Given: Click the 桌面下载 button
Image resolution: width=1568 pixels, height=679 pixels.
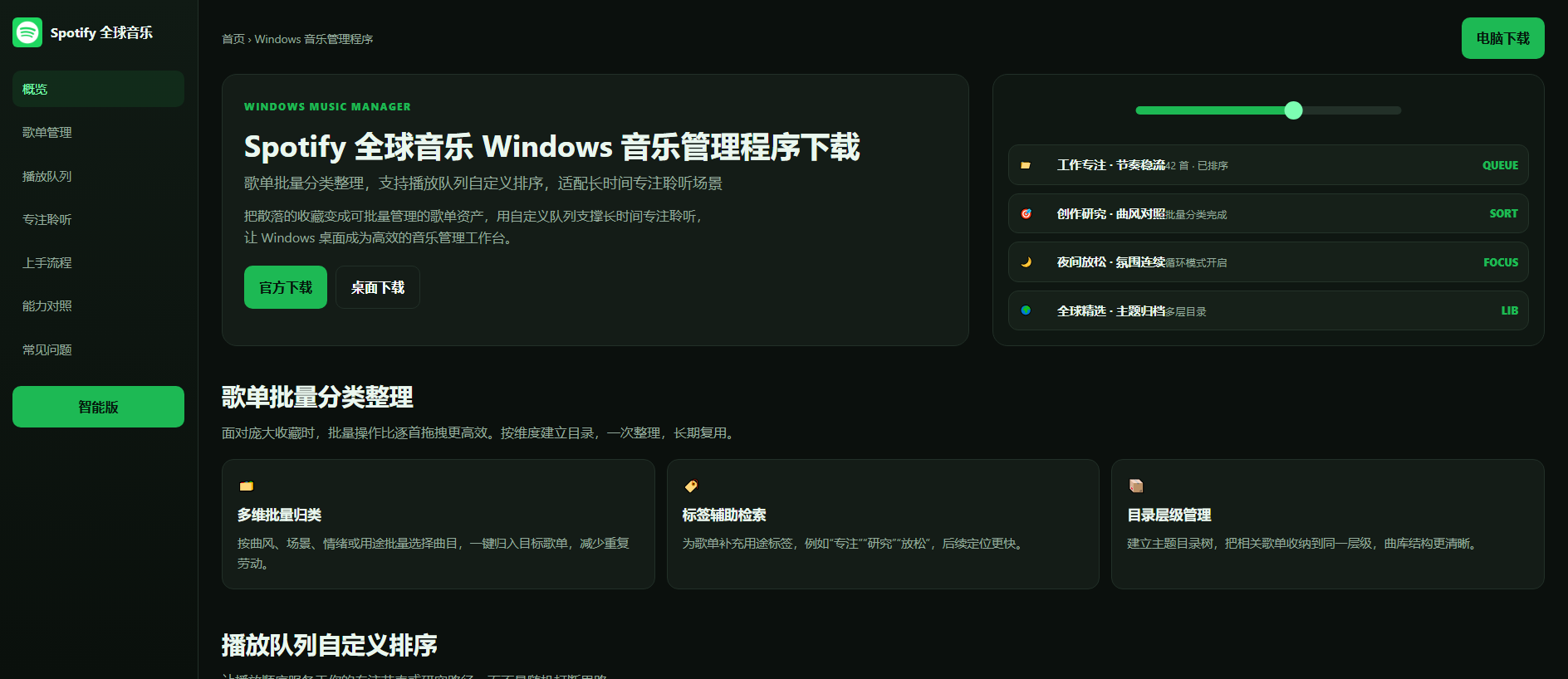Looking at the screenshot, I should coord(378,287).
